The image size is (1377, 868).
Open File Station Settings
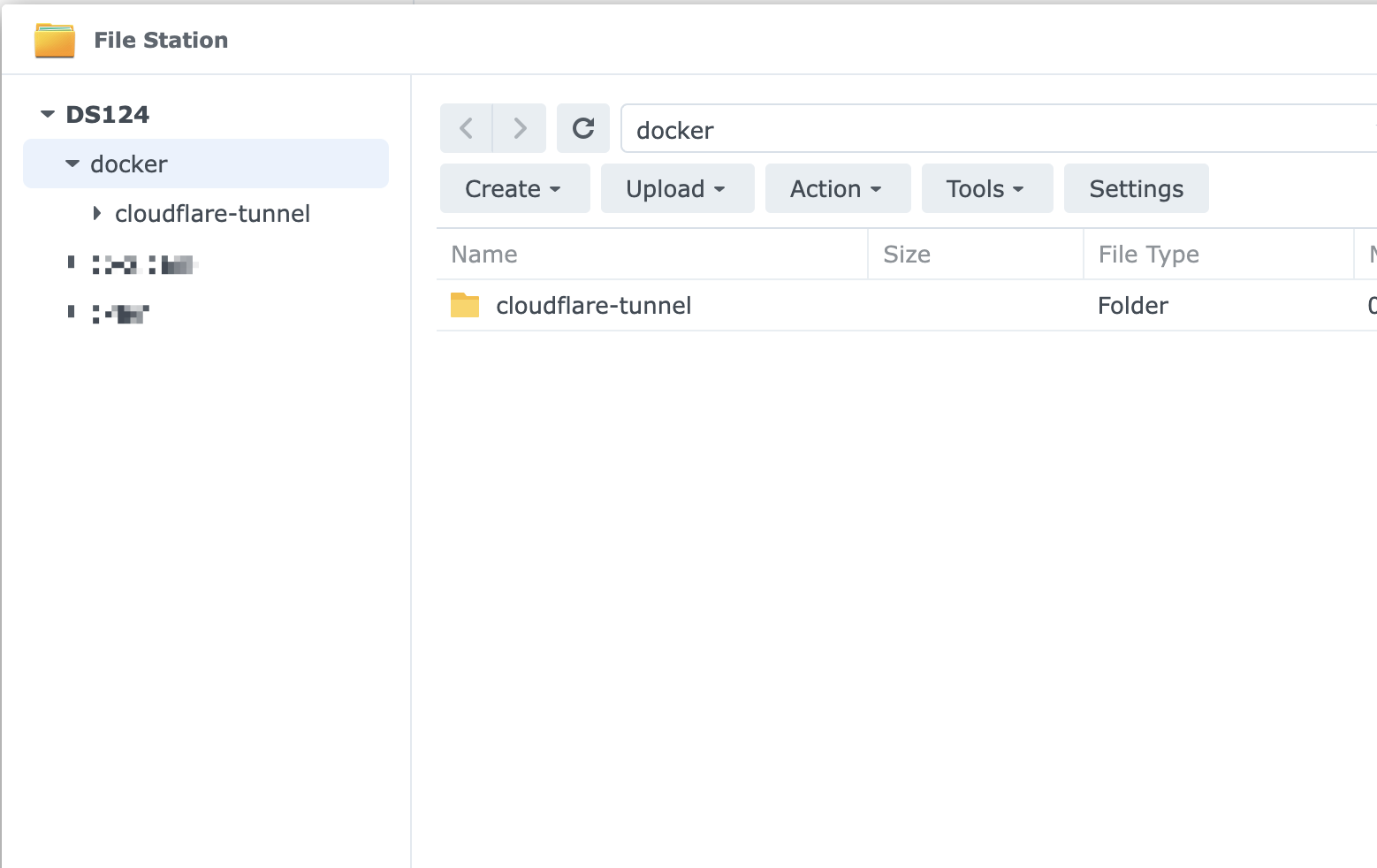point(1137,188)
